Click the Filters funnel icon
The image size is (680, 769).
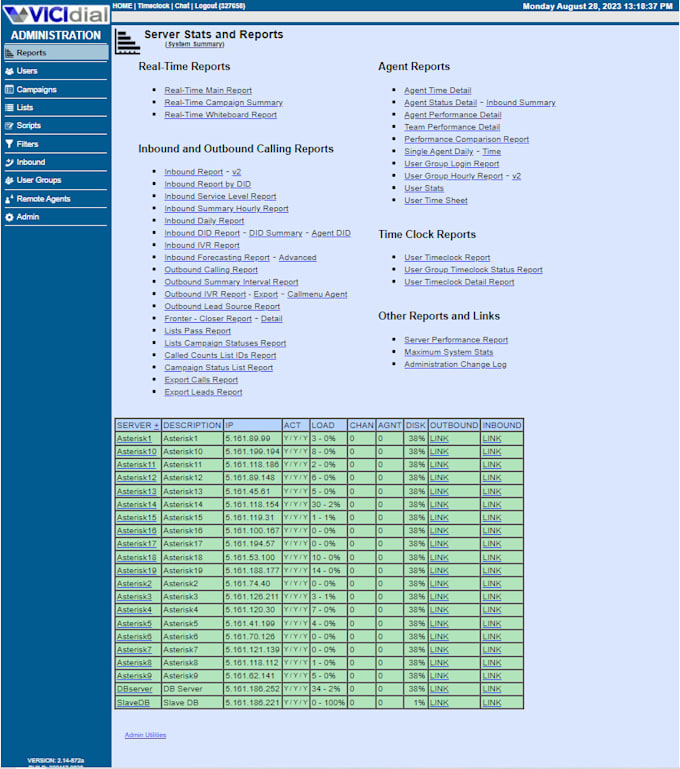tap(10, 144)
